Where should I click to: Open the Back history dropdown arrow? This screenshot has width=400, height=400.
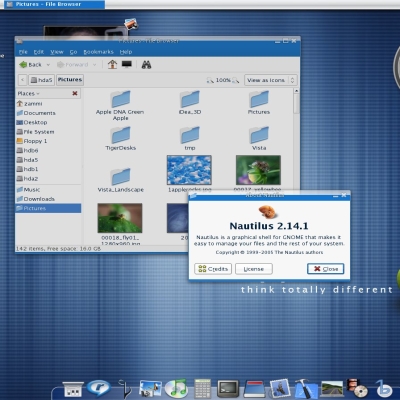point(48,65)
